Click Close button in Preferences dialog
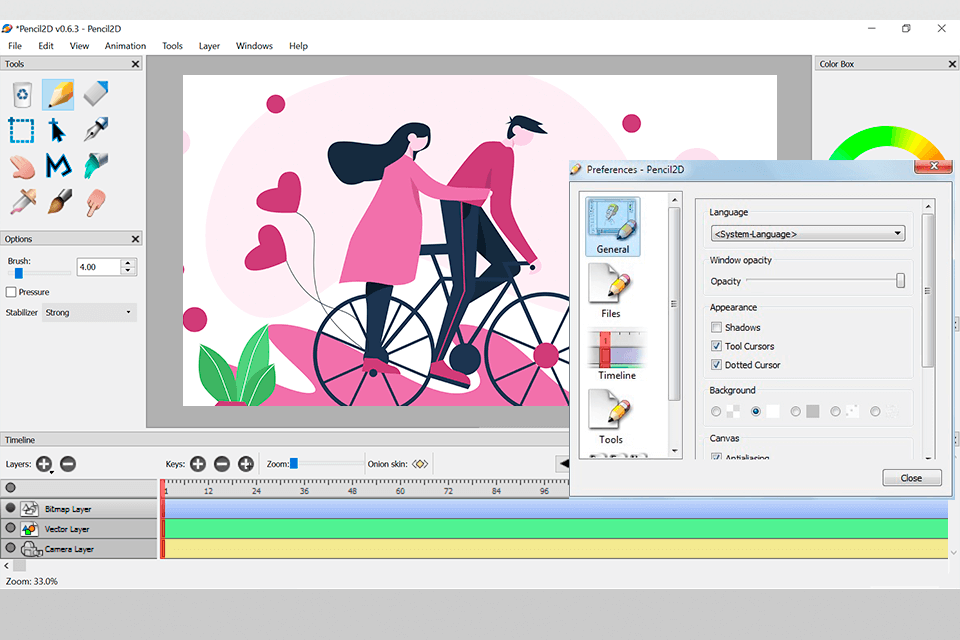Image resolution: width=960 pixels, height=640 pixels. pos(912,478)
